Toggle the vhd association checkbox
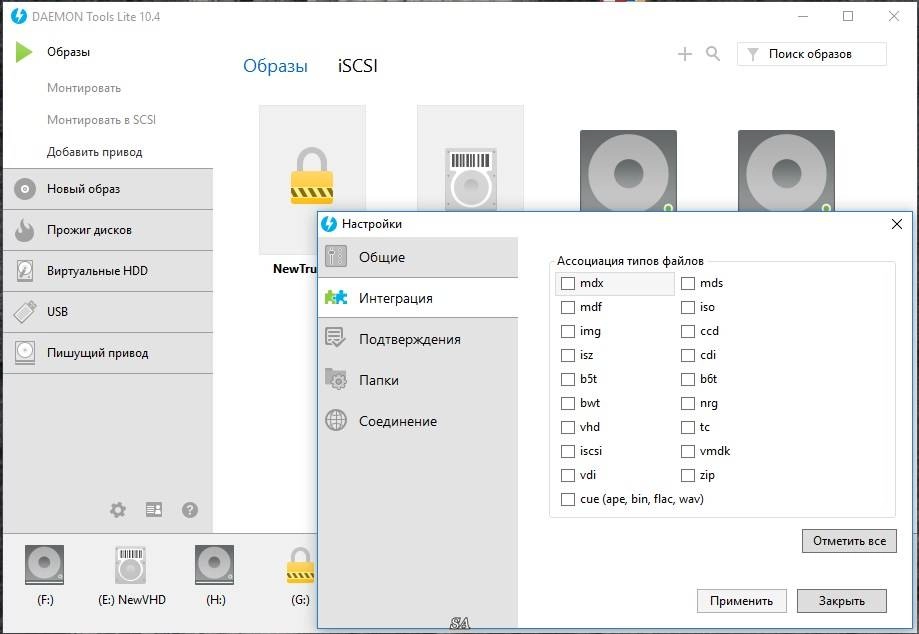 click(x=567, y=428)
